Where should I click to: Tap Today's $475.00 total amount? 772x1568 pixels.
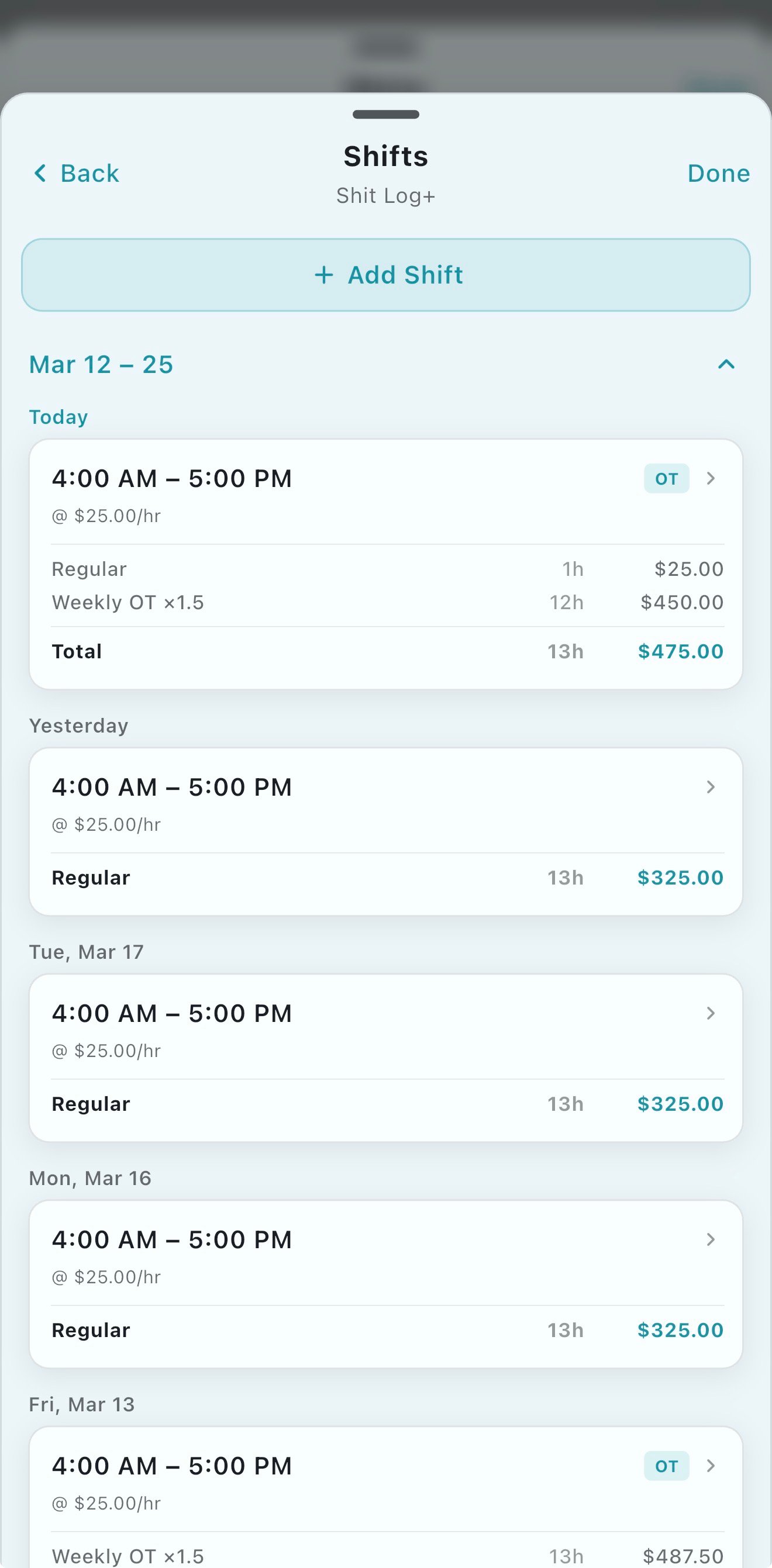coord(680,652)
